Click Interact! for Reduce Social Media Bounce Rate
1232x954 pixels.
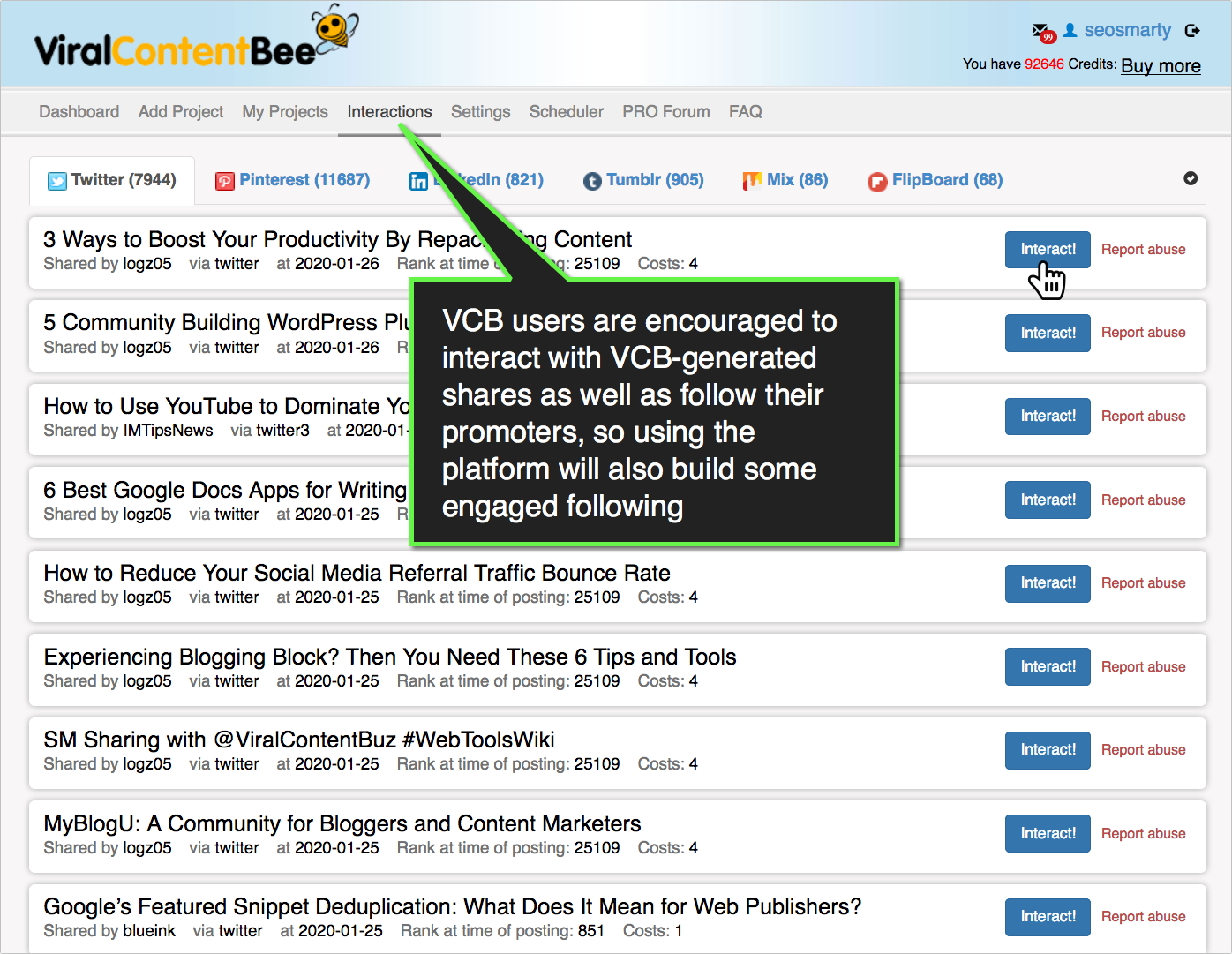pos(1048,583)
